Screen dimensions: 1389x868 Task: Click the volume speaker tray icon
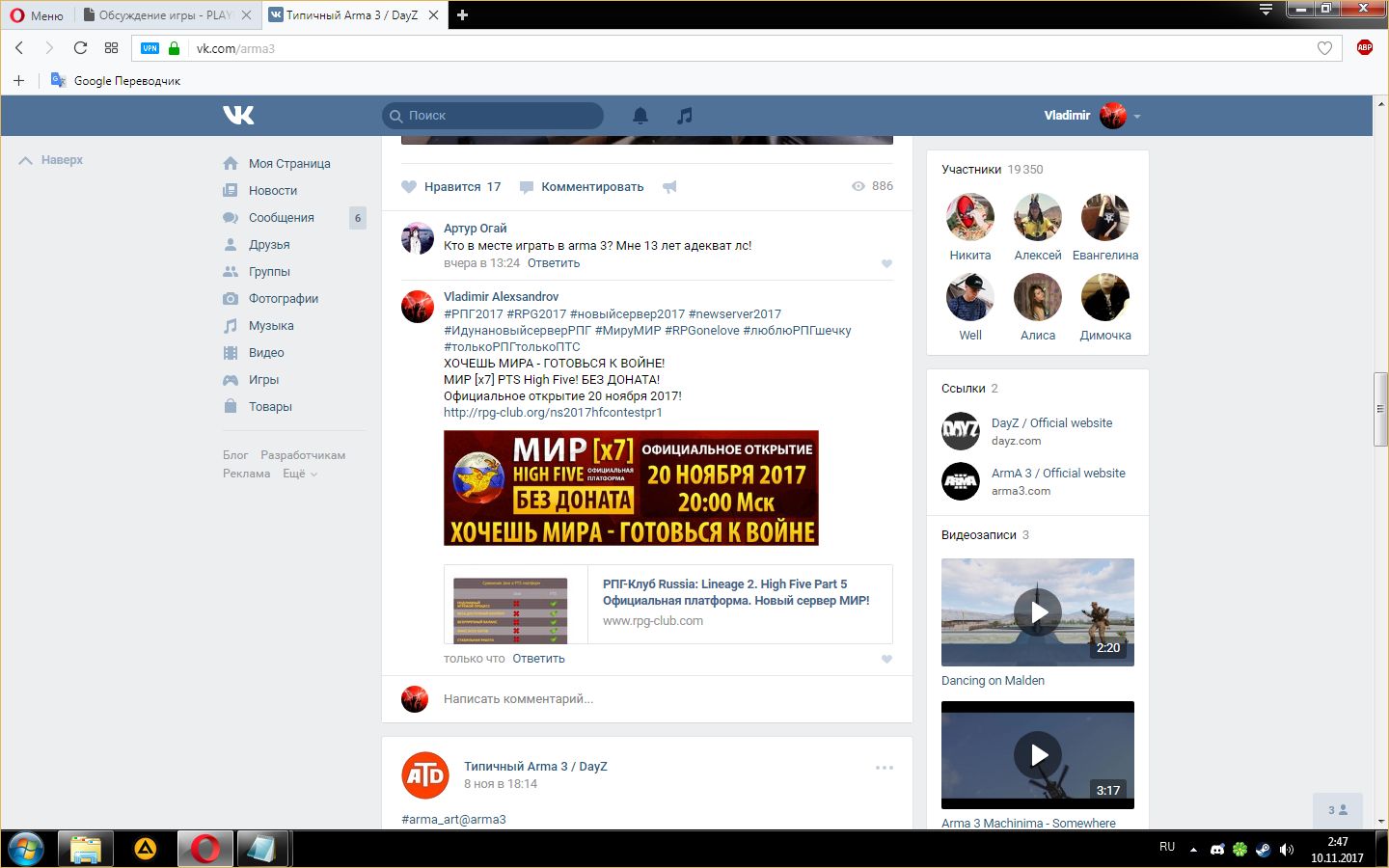(x=1286, y=850)
